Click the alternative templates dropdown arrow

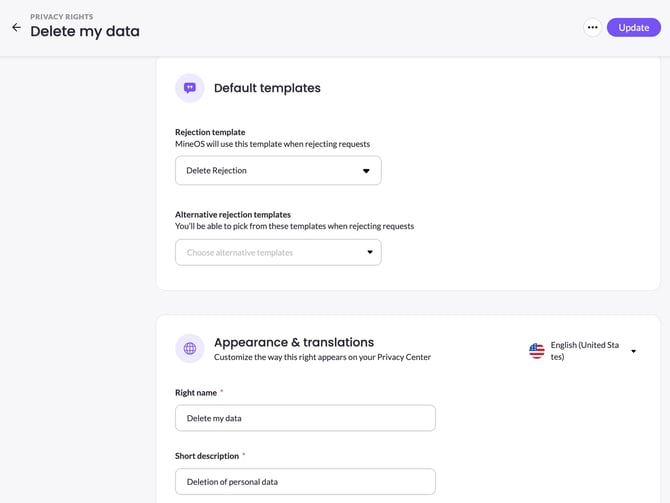(x=369, y=252)
